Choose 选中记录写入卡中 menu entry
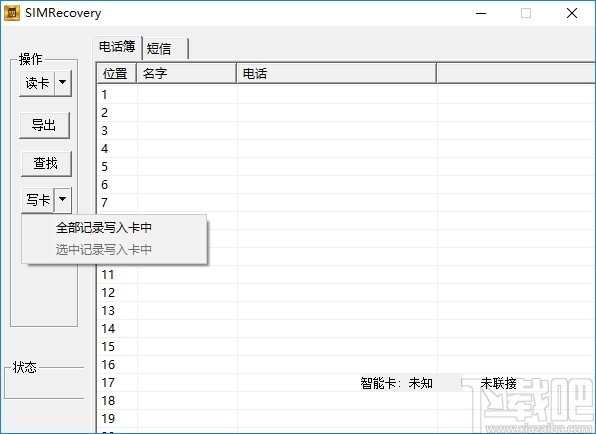The height and width of the screenshot is (434, 596). click(114, 250)
